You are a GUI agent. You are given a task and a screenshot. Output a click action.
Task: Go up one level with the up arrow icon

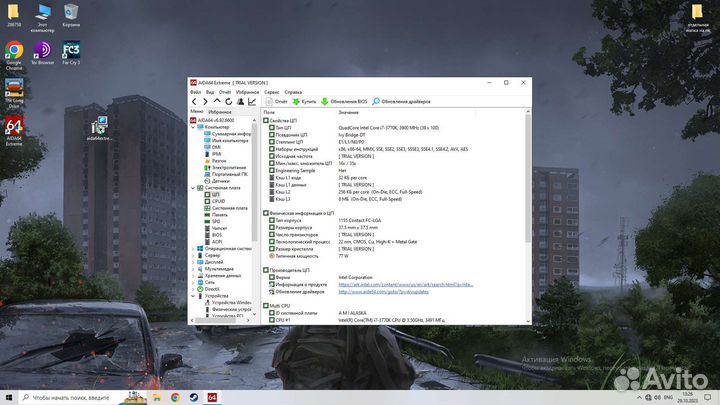pyautogui.click(x=217, y=101)
